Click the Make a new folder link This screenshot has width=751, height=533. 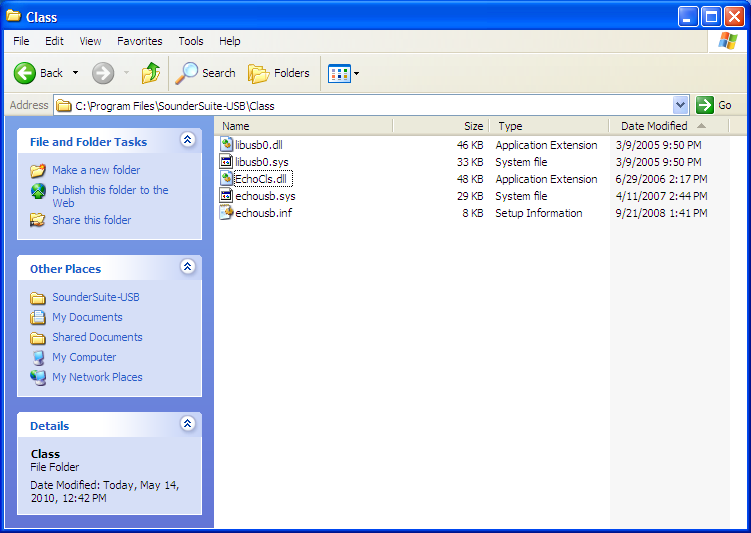point(96,170)
